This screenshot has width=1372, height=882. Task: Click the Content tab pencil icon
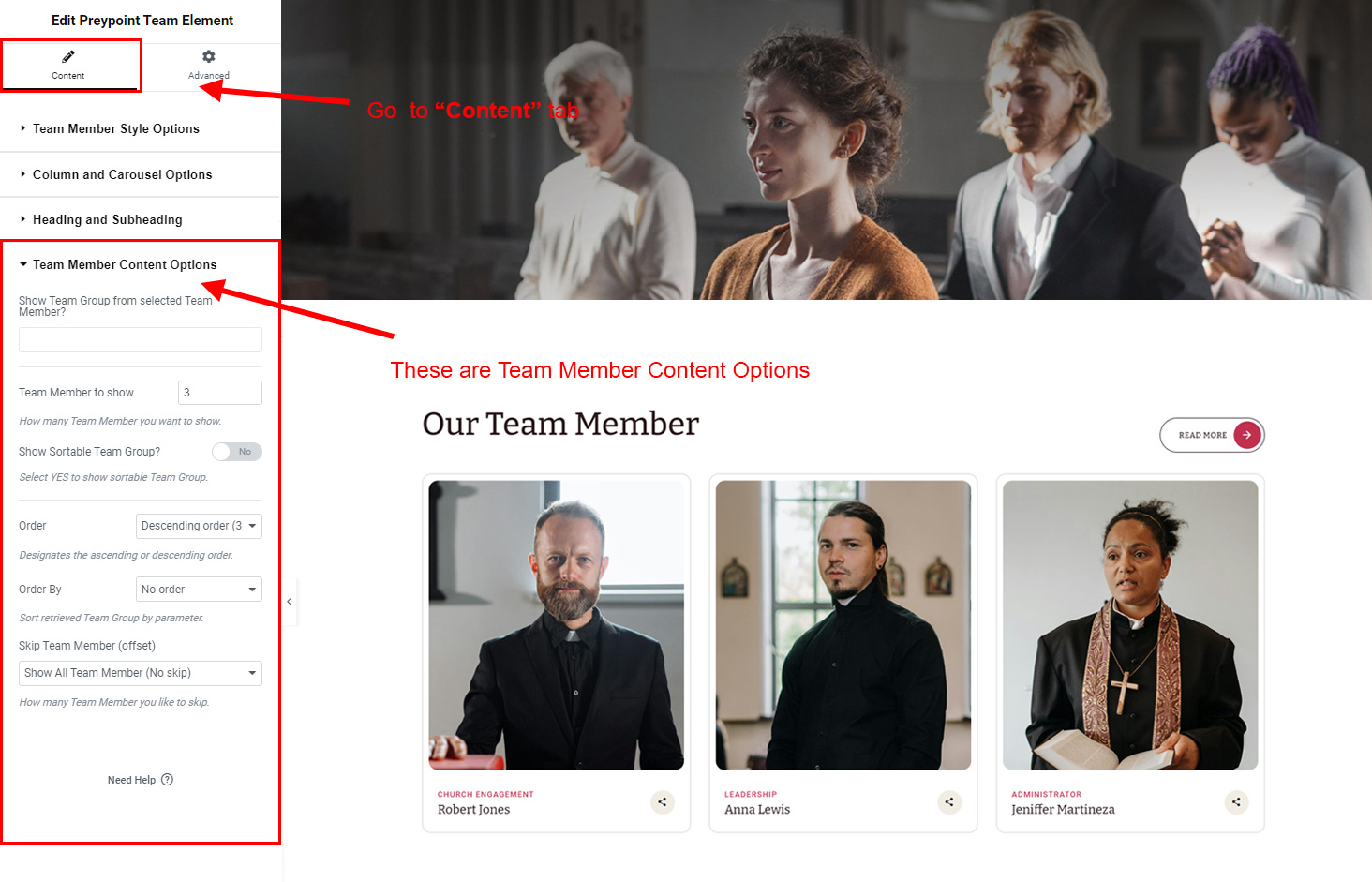click(x=68, y=57)
